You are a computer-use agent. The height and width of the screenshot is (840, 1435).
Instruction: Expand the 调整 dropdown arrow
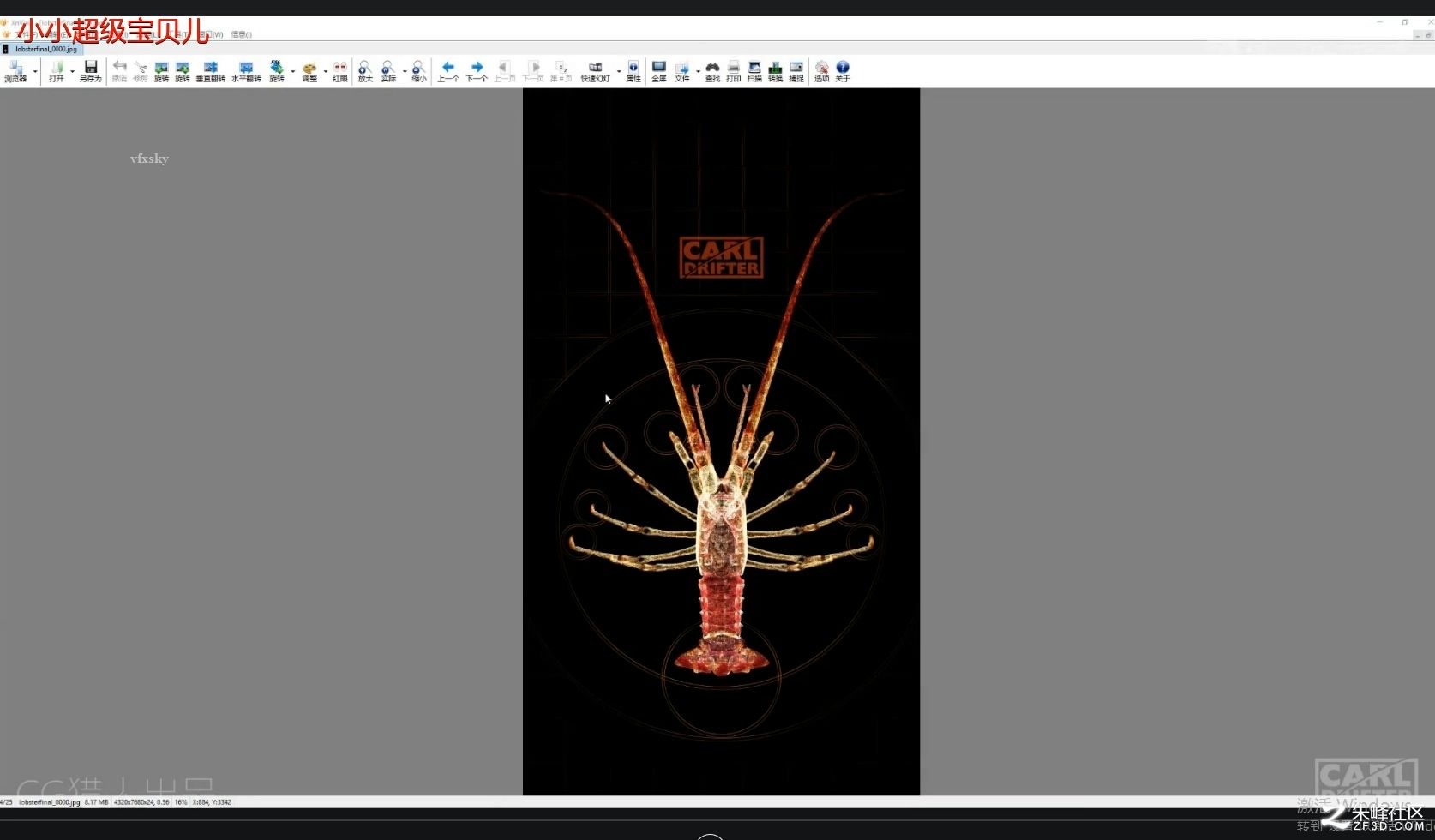[x=326, y=71]
